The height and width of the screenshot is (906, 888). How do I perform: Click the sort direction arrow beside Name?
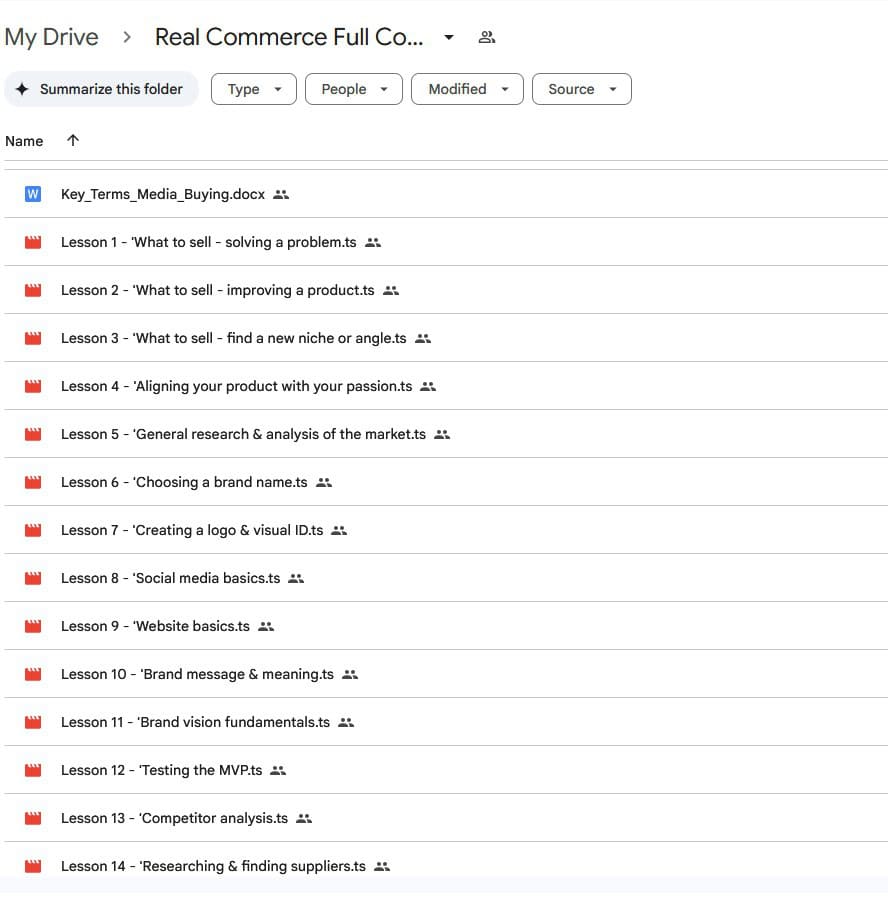pos(72,141)
